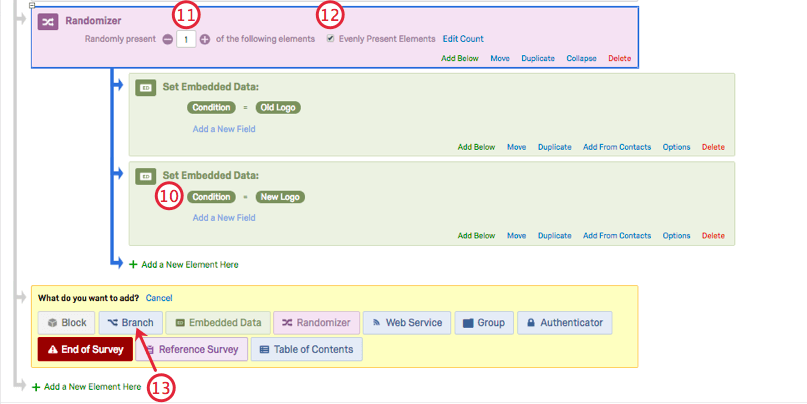Collapse the Randomizer using the small minus box
Screen dimensions: 807x404
[32, 5]
